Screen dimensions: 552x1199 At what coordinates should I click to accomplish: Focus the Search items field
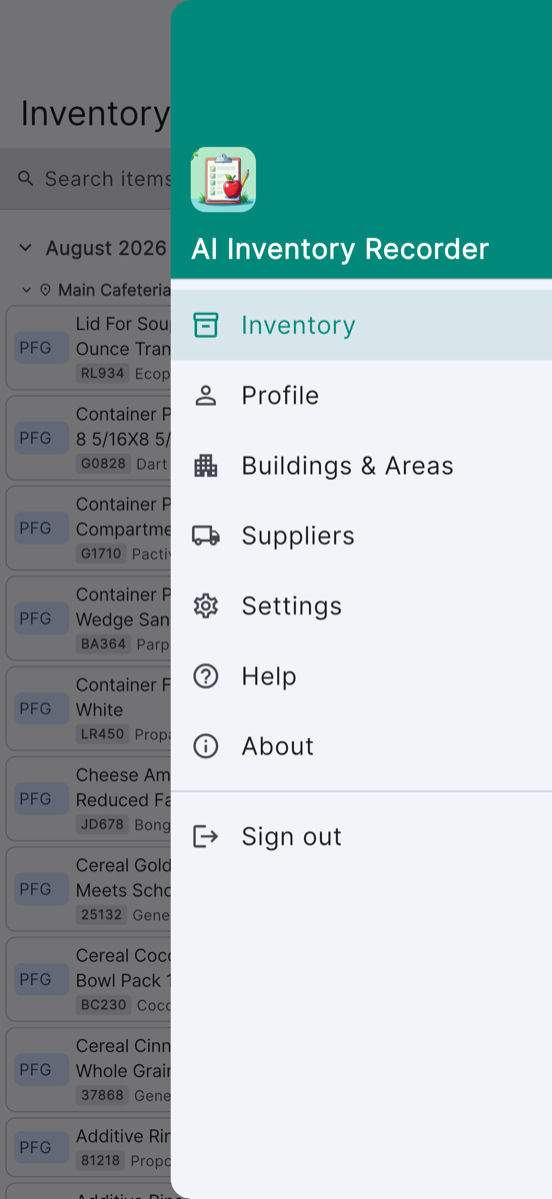(x=86, y=178)
